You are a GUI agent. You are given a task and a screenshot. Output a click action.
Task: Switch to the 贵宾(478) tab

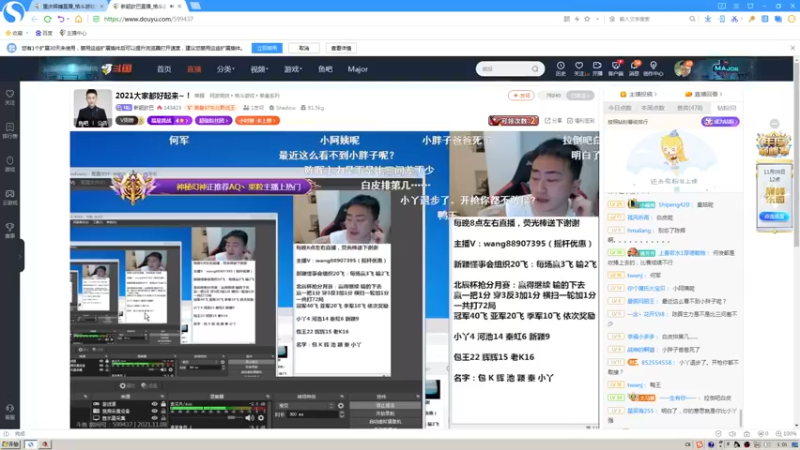(x=690, y=108)
